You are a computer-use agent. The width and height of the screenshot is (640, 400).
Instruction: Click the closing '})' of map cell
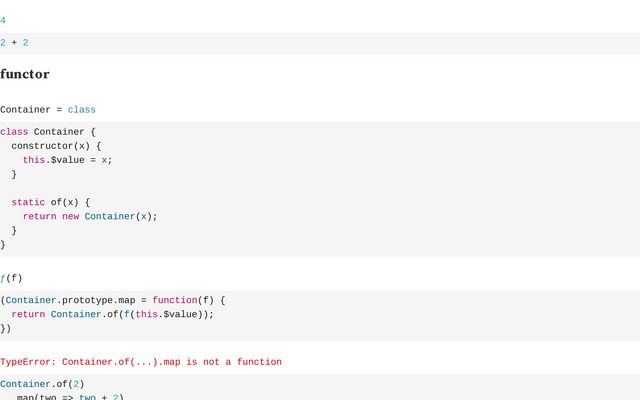(x=6, y=329)
